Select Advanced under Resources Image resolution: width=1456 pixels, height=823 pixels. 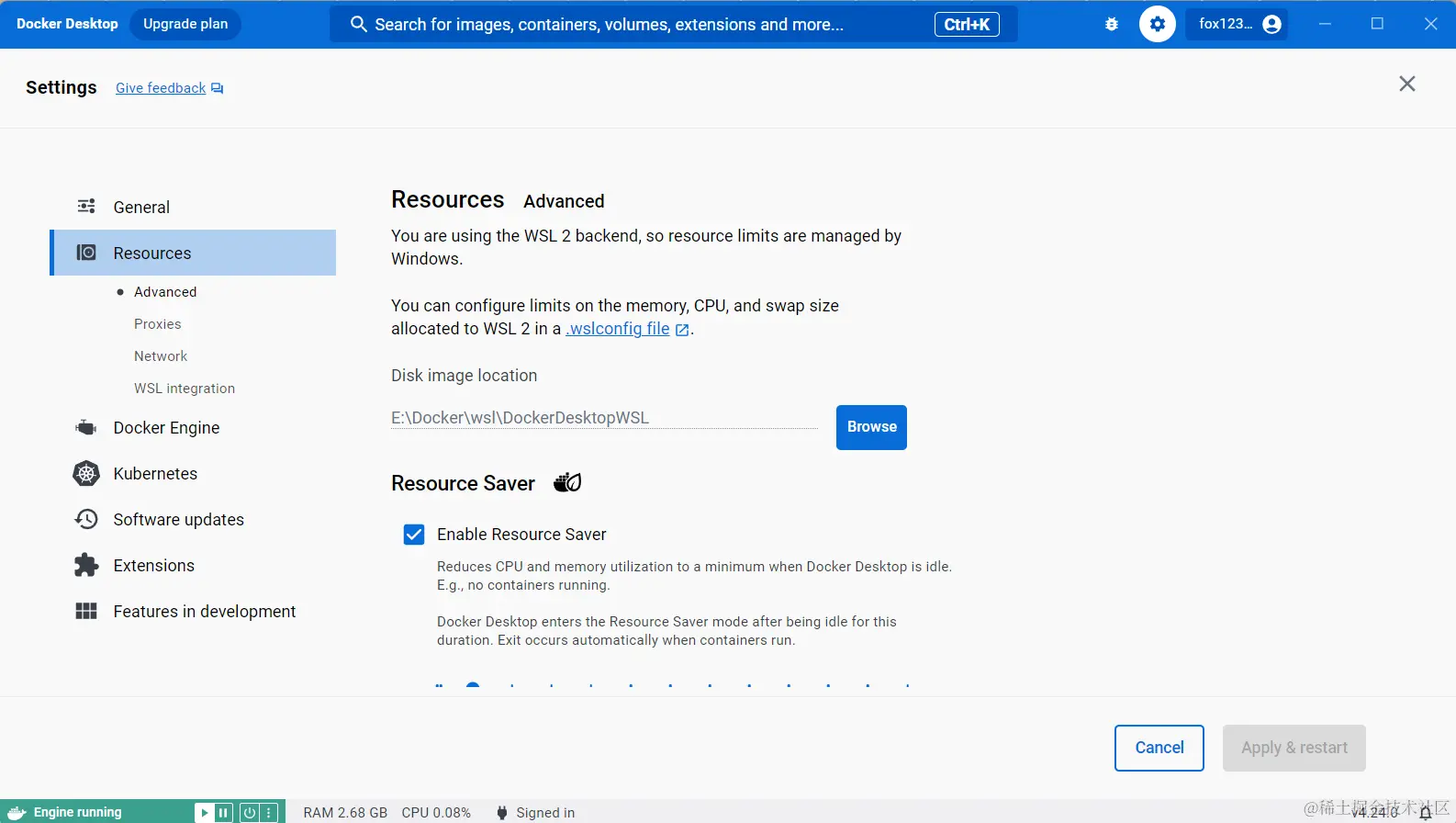pos(165,292)
